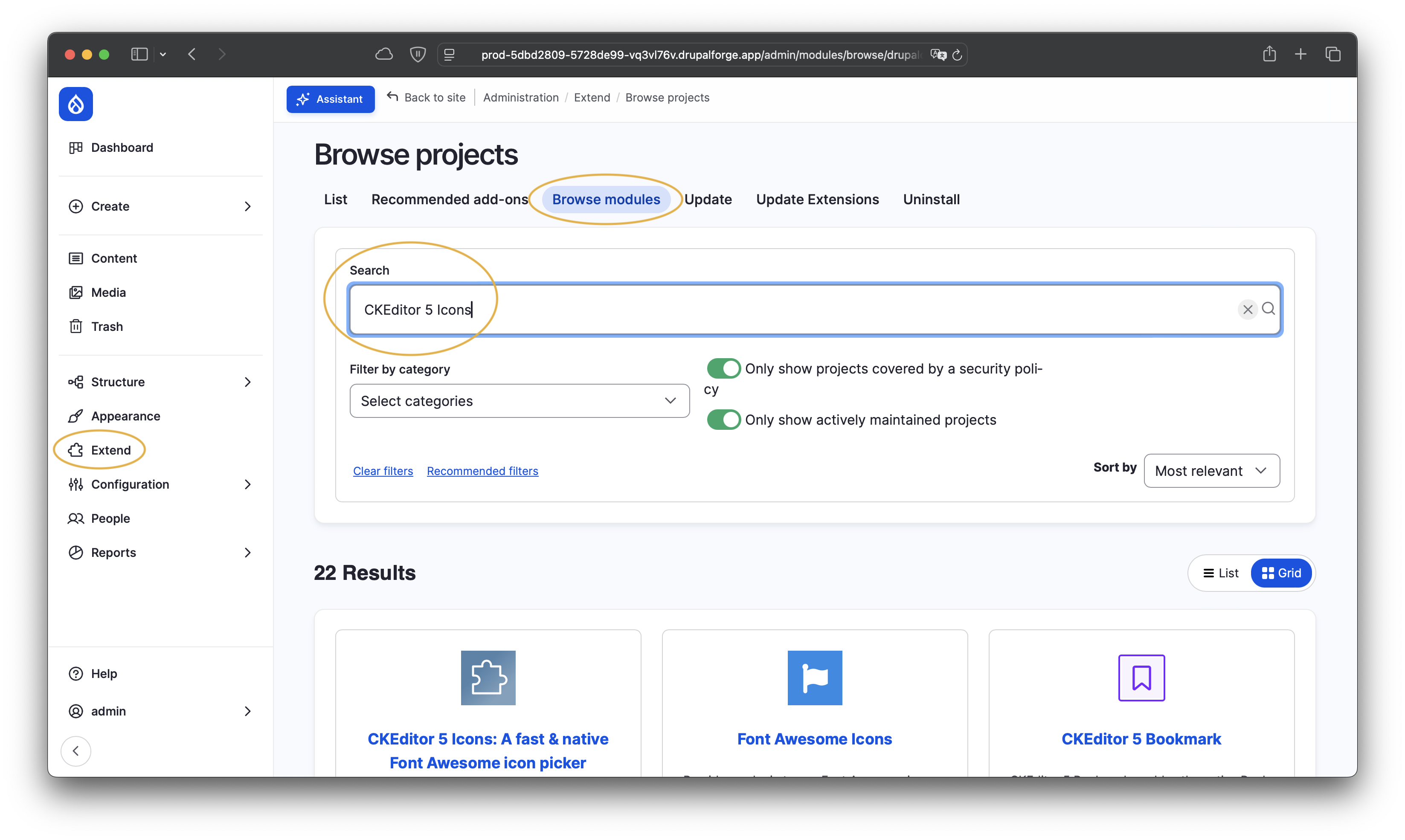Open the Assistant button

pos(331,99)
